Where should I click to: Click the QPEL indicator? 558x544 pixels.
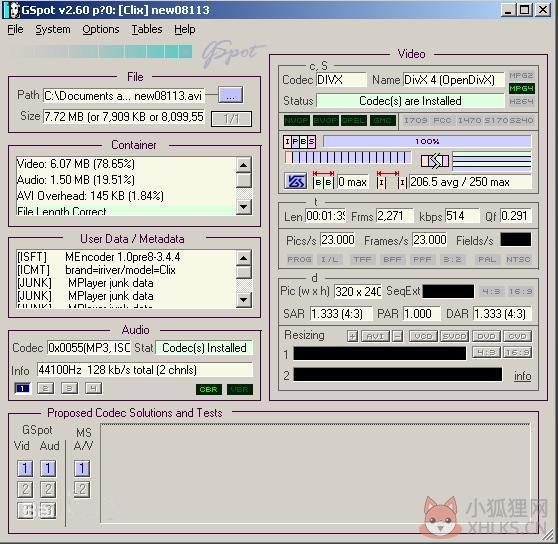coord(354,121)
